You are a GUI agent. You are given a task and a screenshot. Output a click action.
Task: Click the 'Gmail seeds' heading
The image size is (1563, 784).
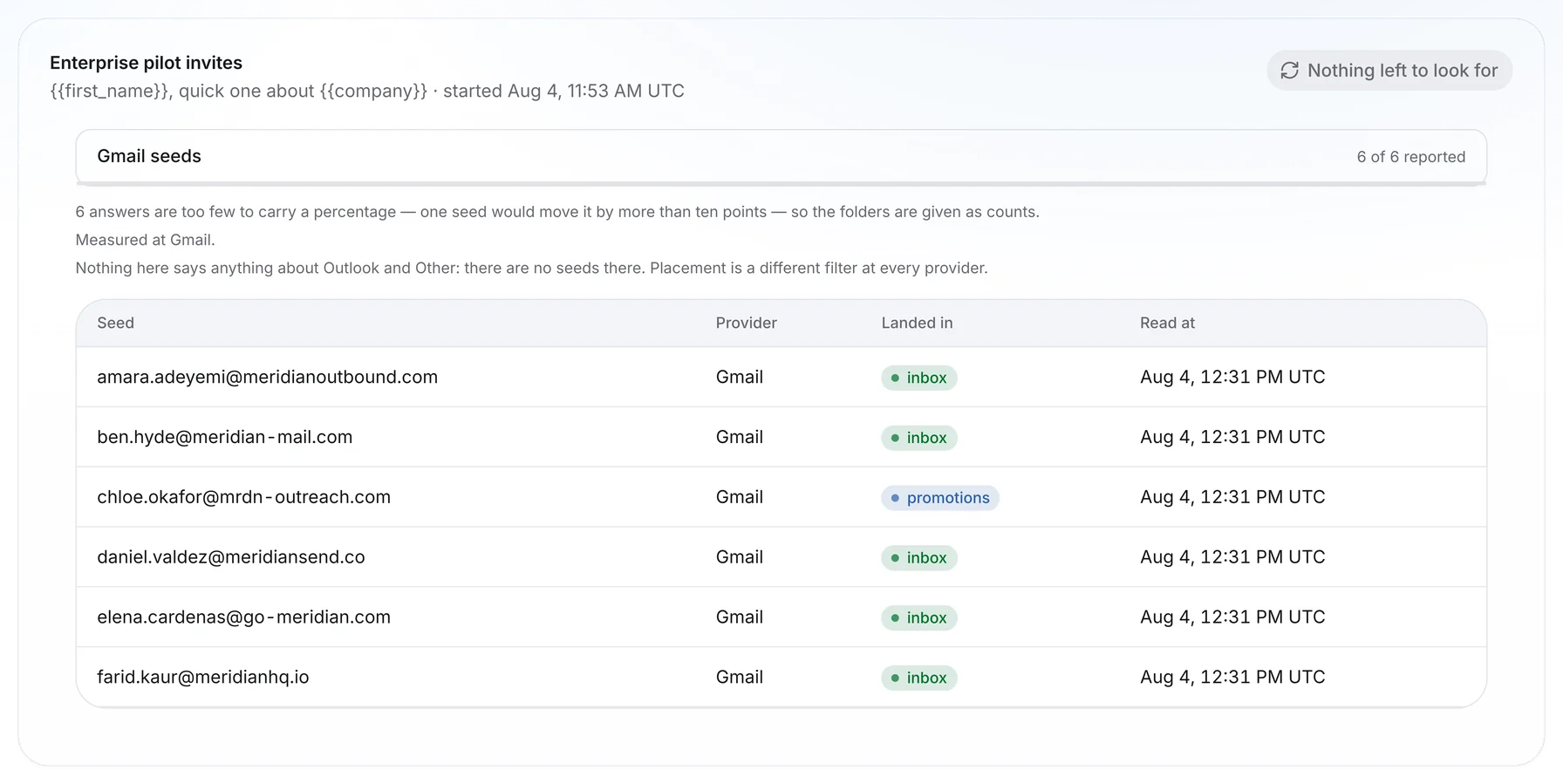click(149, 156)
